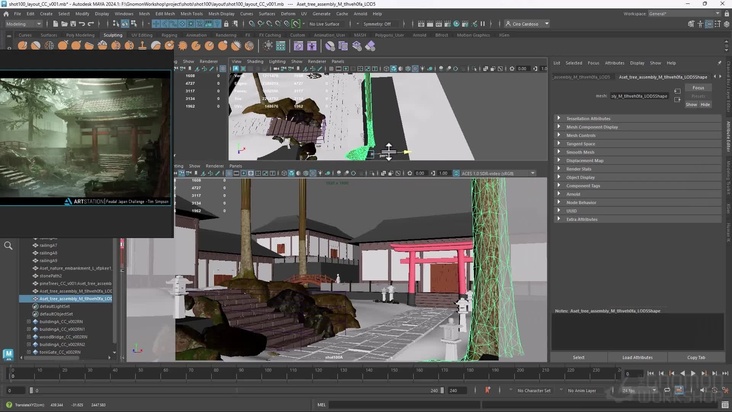The width and height of the screenshot is (732, 412).
Task: Select the last grey sculpt sphere icon
Action: click(249, 46)
